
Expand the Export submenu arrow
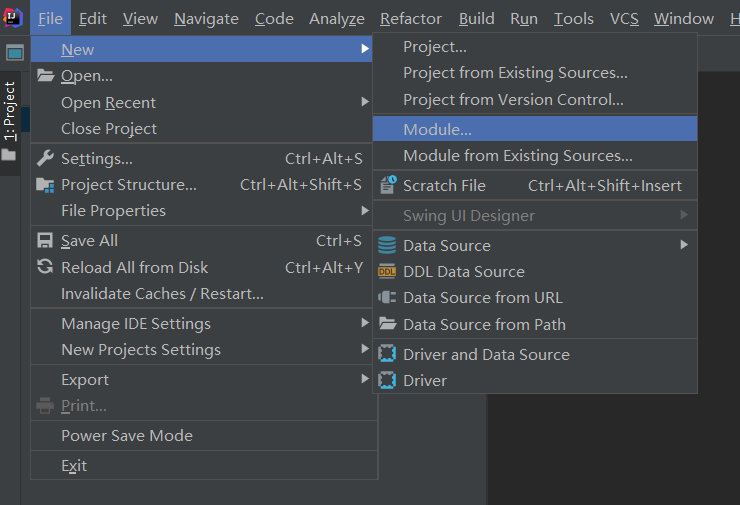point(365,379)
